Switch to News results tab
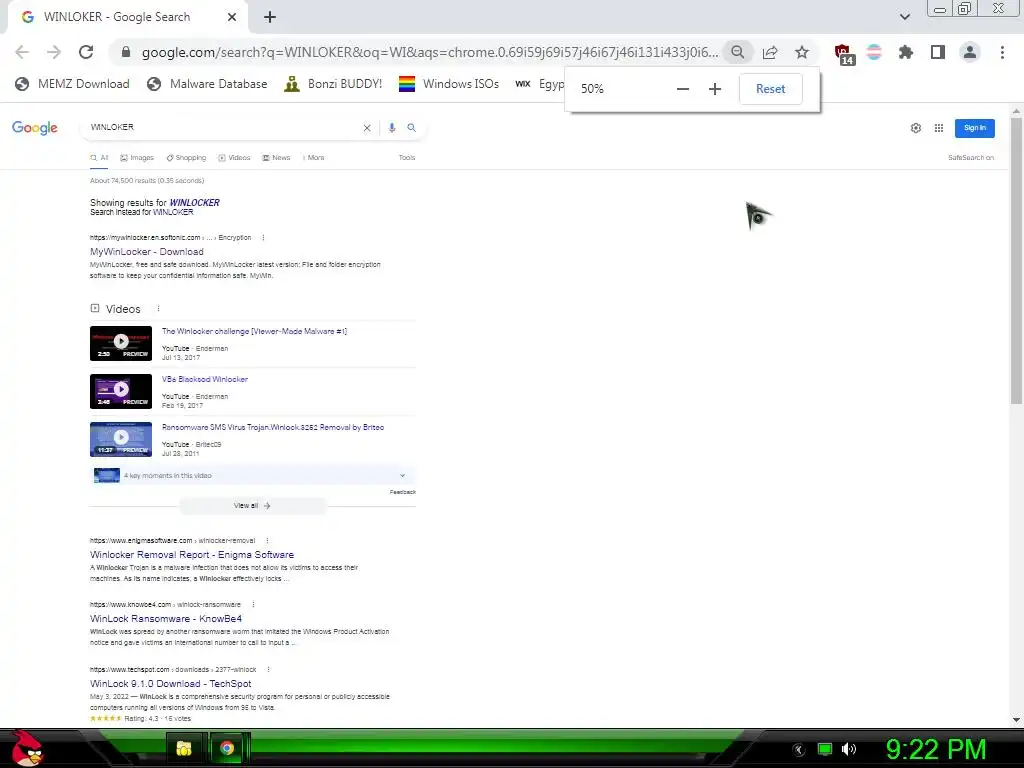1024x768 pixels. pyautogui.click(x=276, y=157)
